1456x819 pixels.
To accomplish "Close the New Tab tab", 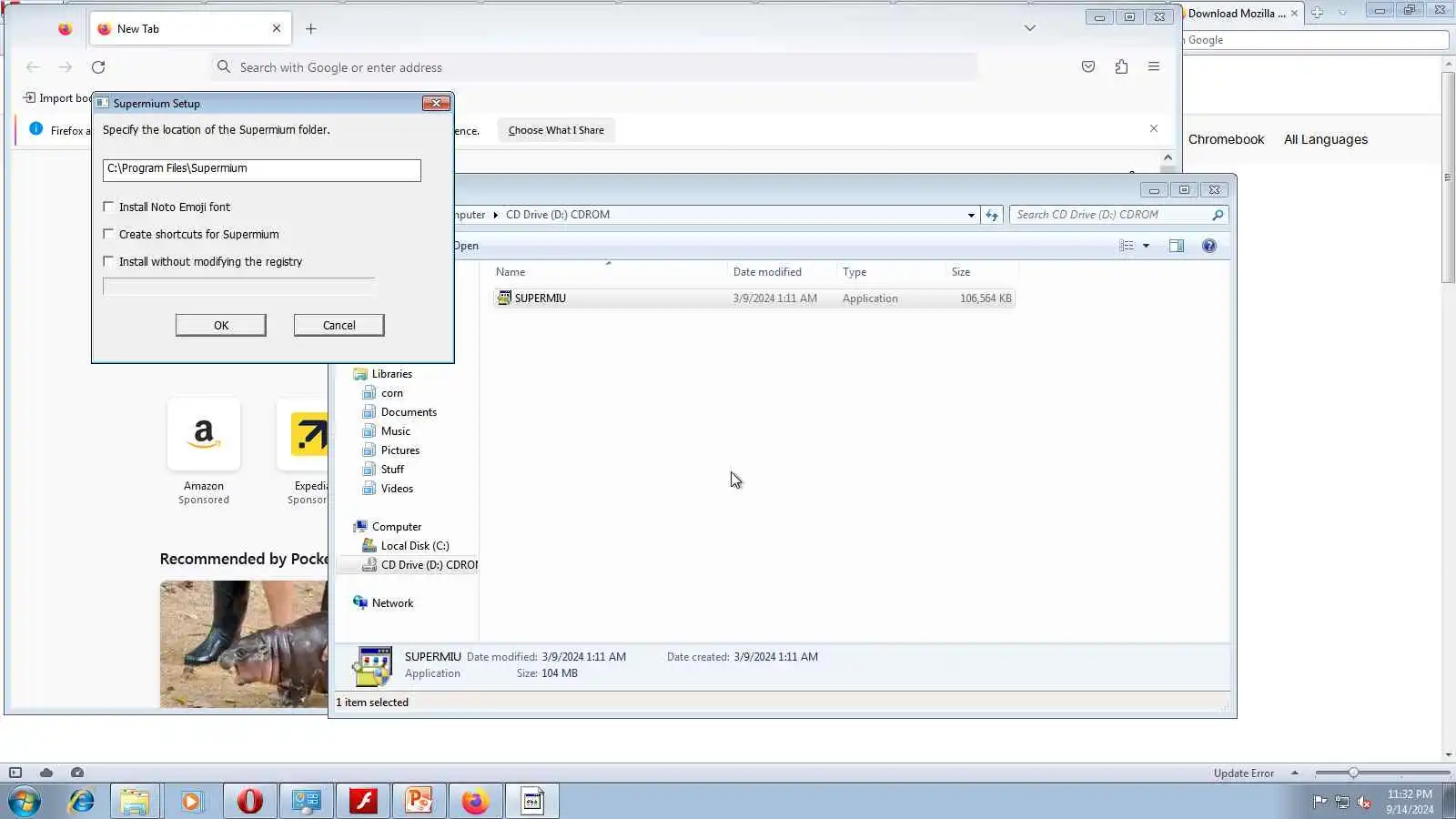I will point(277,28).
